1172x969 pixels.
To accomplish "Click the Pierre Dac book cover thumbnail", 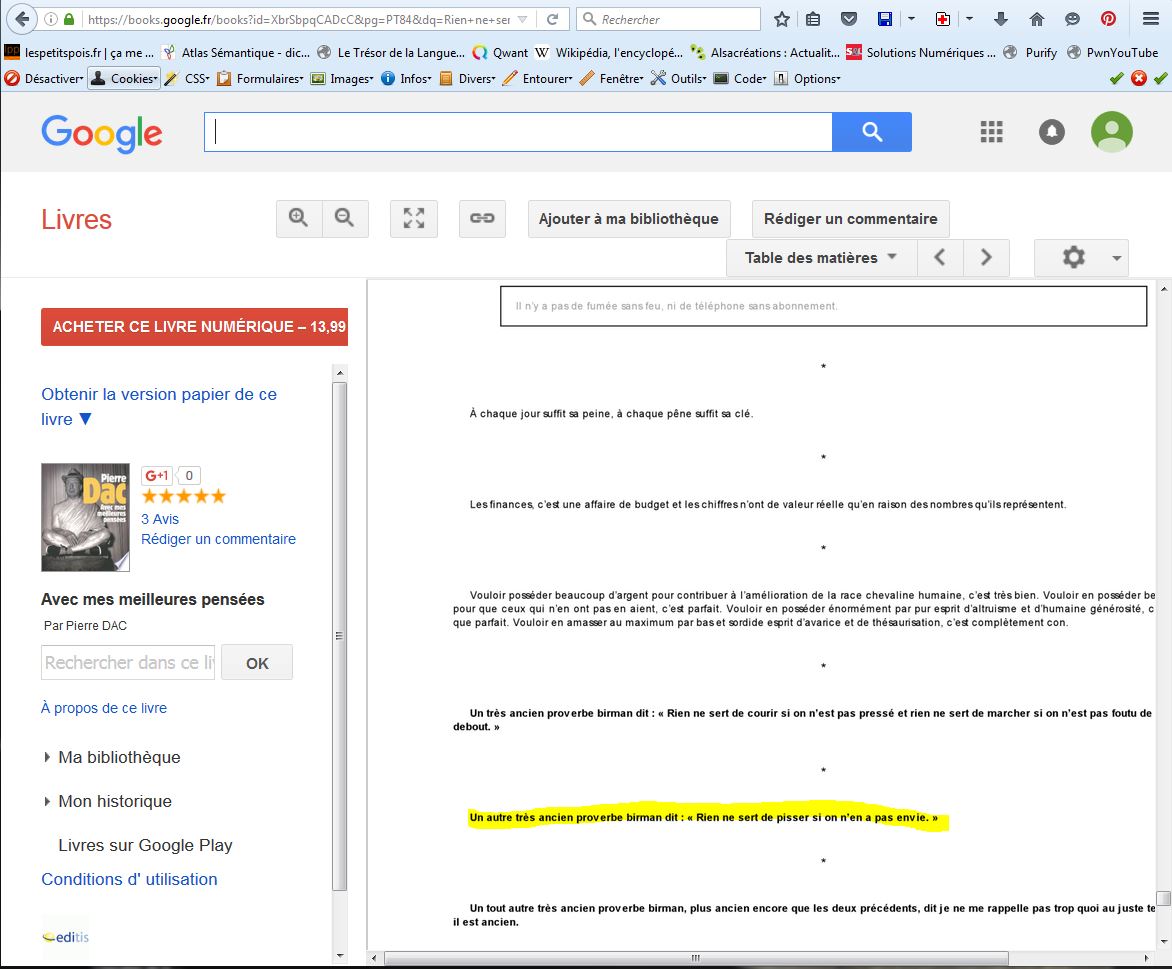I will [86, 517].
